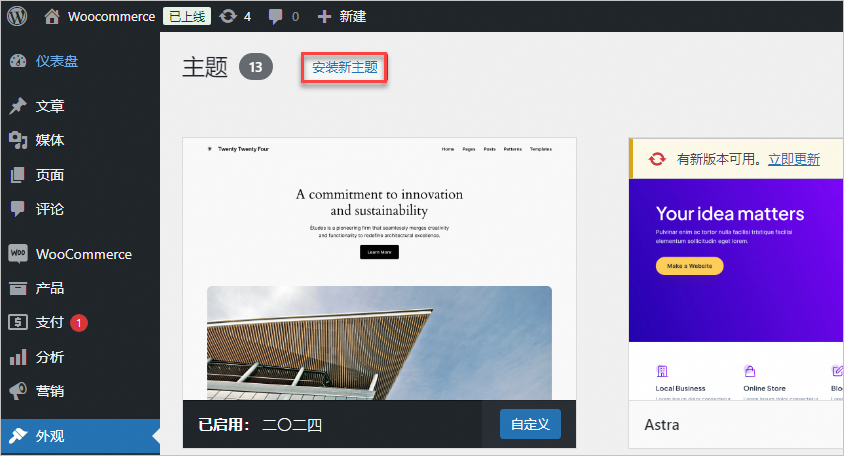Click the 立即更新 update link
844x456 pixels.
[793, 159]
